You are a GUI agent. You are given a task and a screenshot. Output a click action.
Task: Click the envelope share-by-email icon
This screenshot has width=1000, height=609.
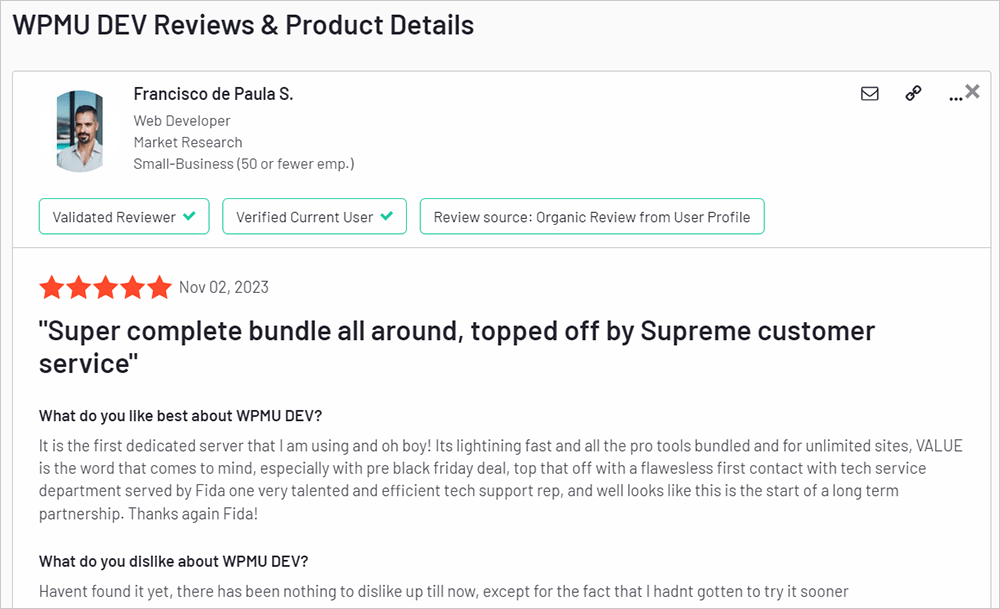[x=869, y=93]
